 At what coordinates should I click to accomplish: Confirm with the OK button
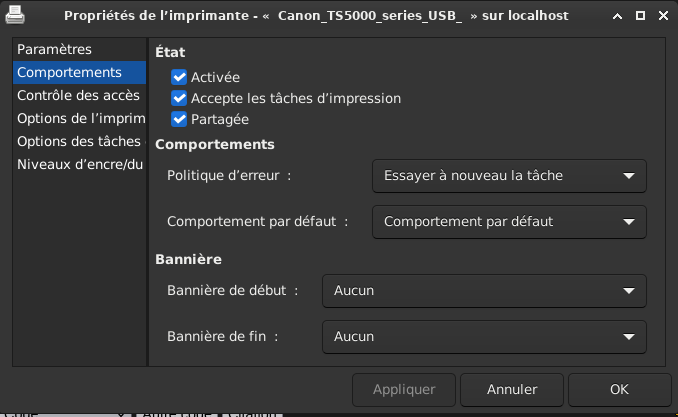click(619, 389)
